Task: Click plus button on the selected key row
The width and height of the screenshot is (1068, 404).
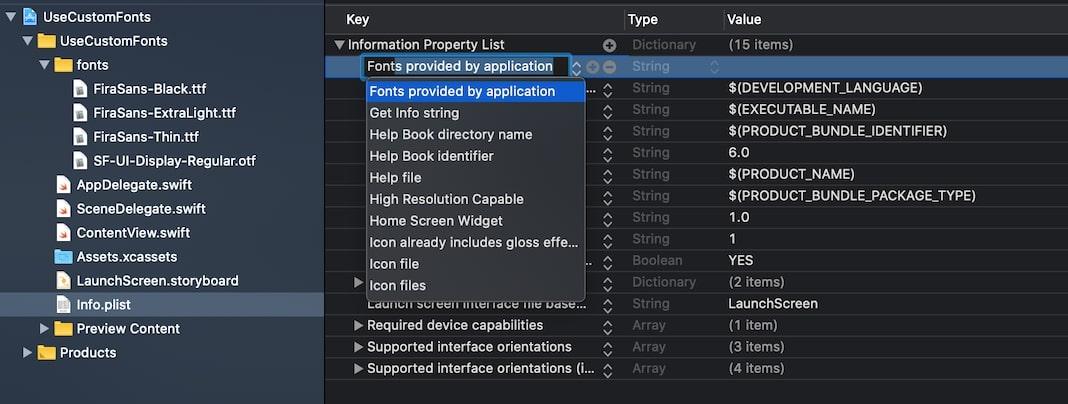Action: pyautogui.click(x=593, y=67)
